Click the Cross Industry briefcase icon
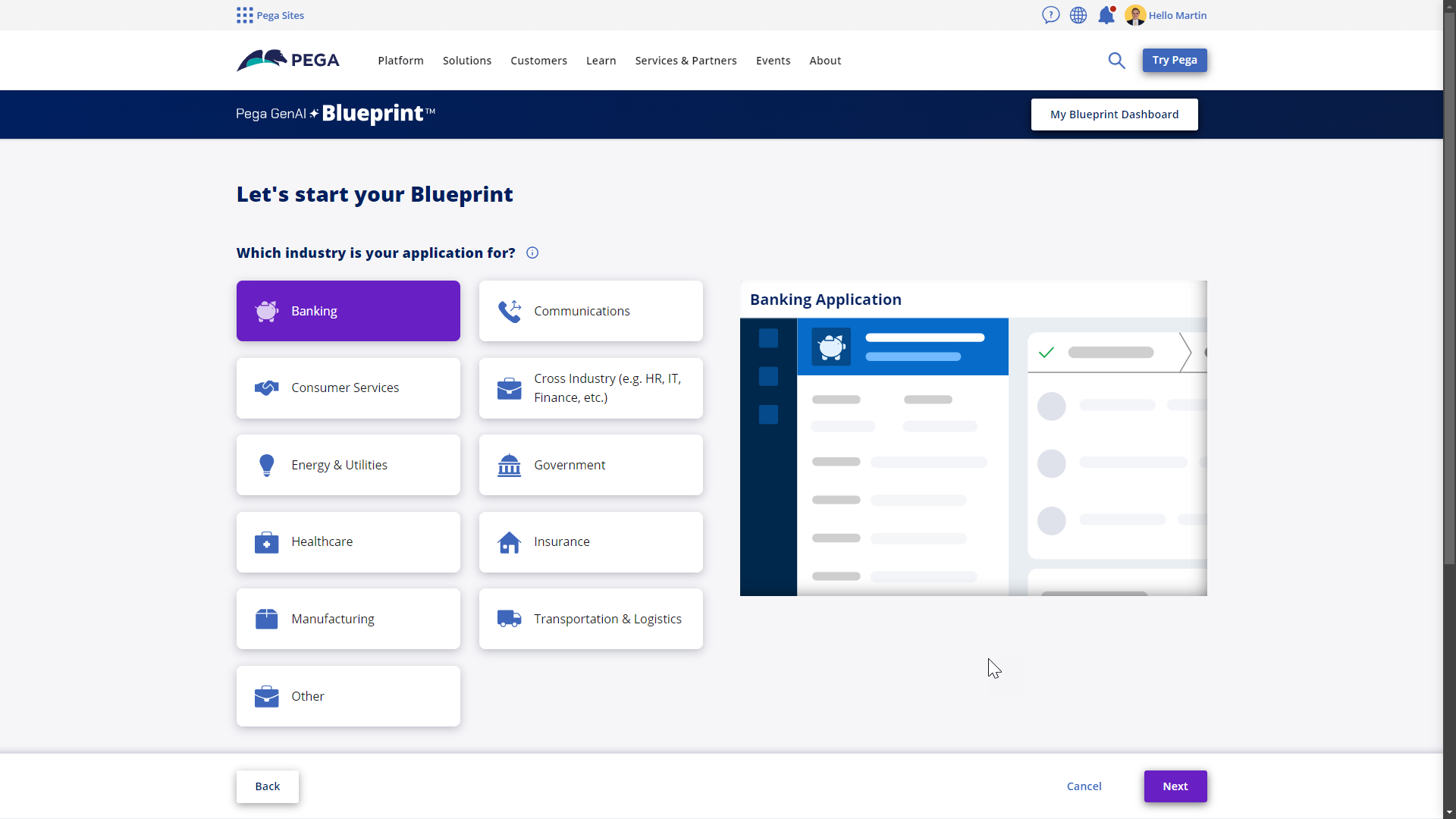The image size is (1456, 819). click(x=510, y=388)
